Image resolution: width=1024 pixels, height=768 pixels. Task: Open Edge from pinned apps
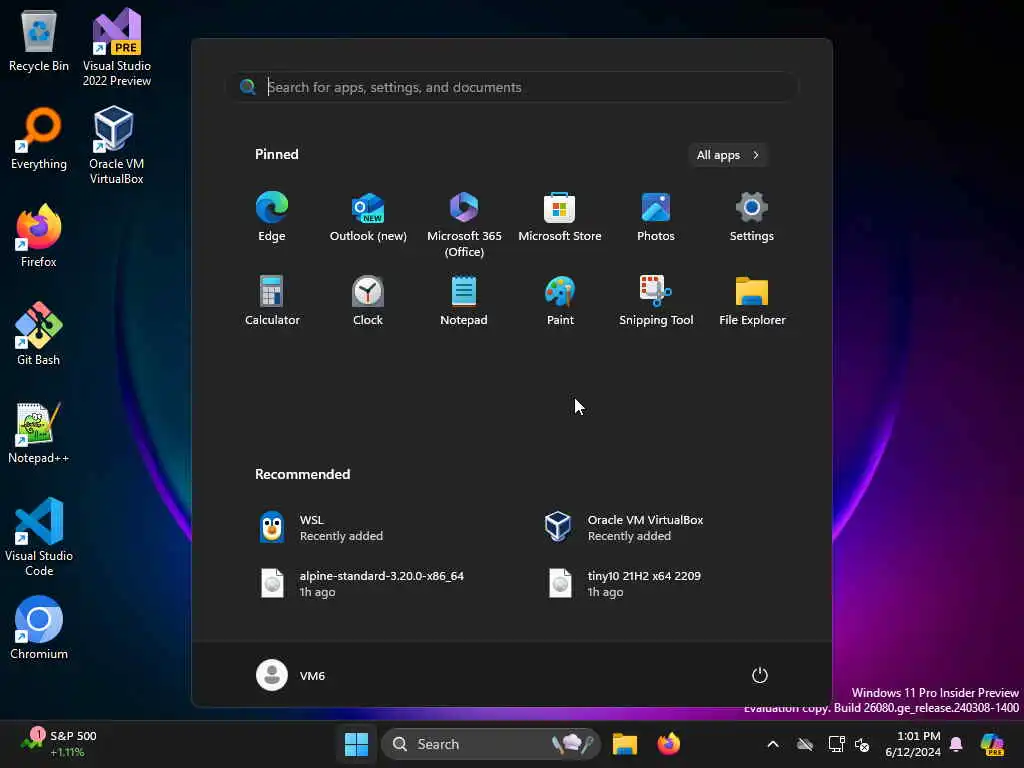(272, 217)
